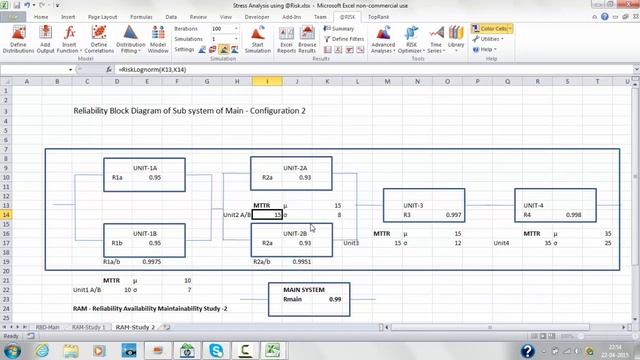Image resolution: width=640 pixels, height=360 pixels.
Task: Open the File tab
Action: [13, 17]
